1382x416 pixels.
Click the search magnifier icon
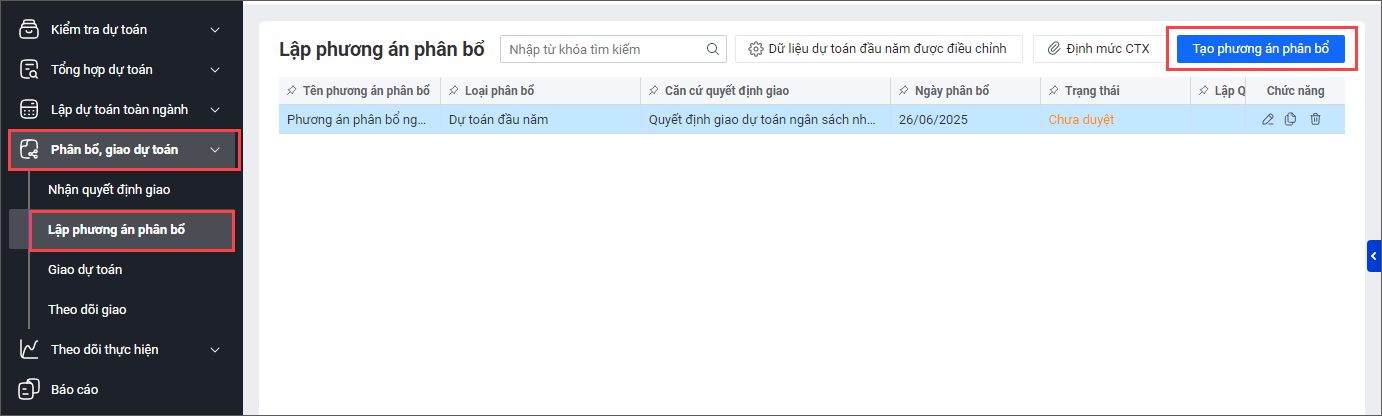pyautogui.click(x=713, y=49)
